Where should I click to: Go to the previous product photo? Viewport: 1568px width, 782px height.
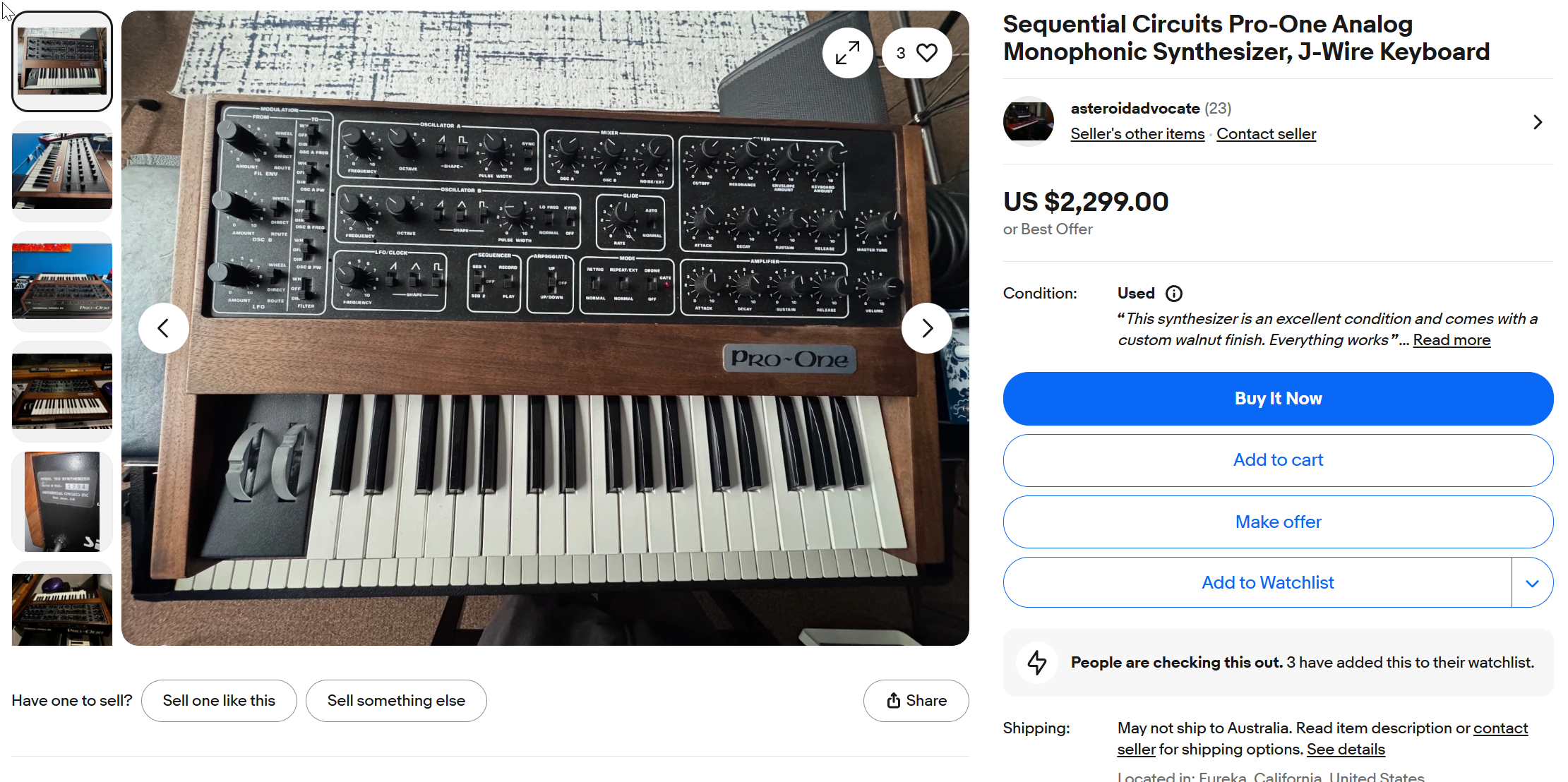coord(163,328)
